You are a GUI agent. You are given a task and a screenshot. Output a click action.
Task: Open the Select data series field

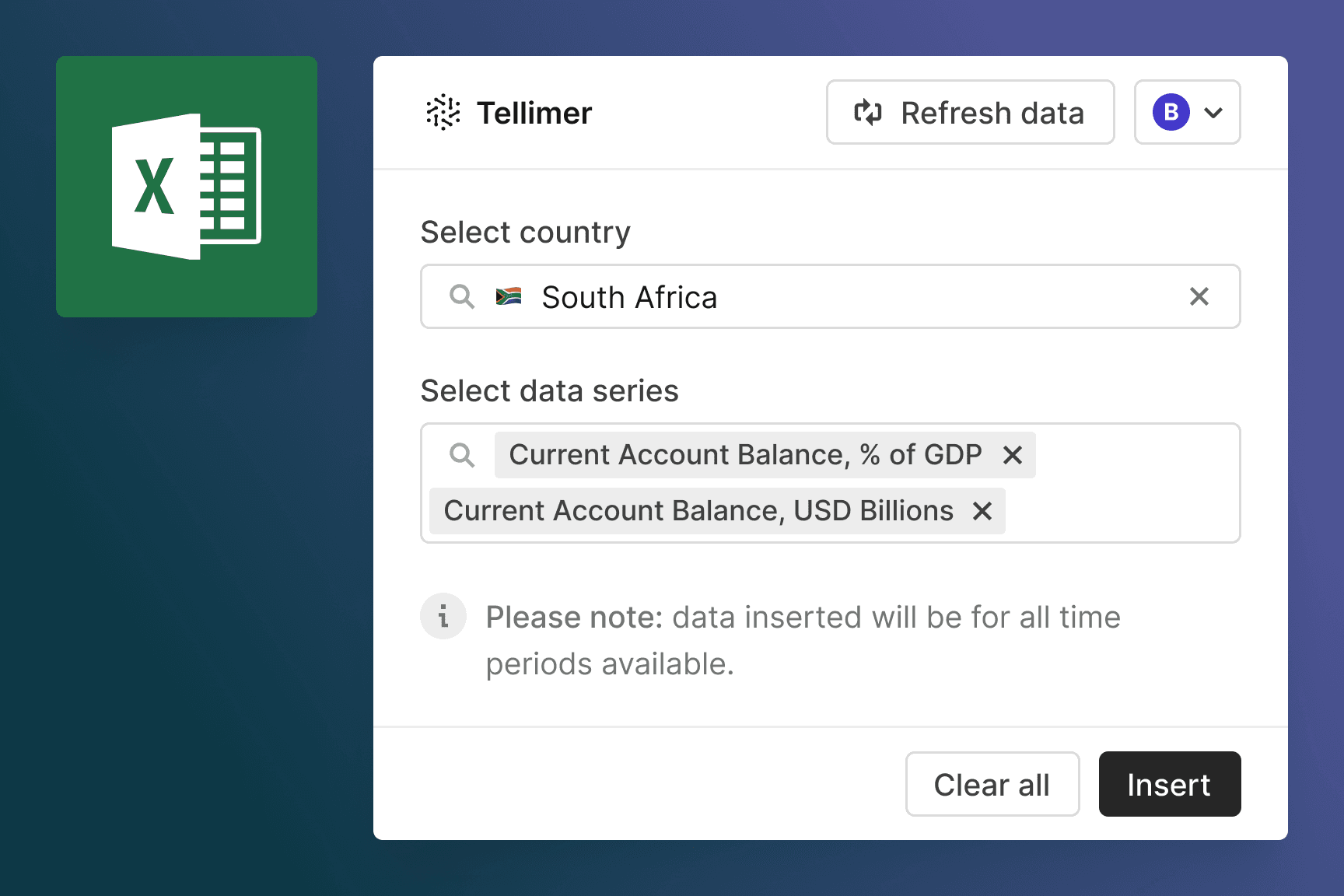point(831,483)
